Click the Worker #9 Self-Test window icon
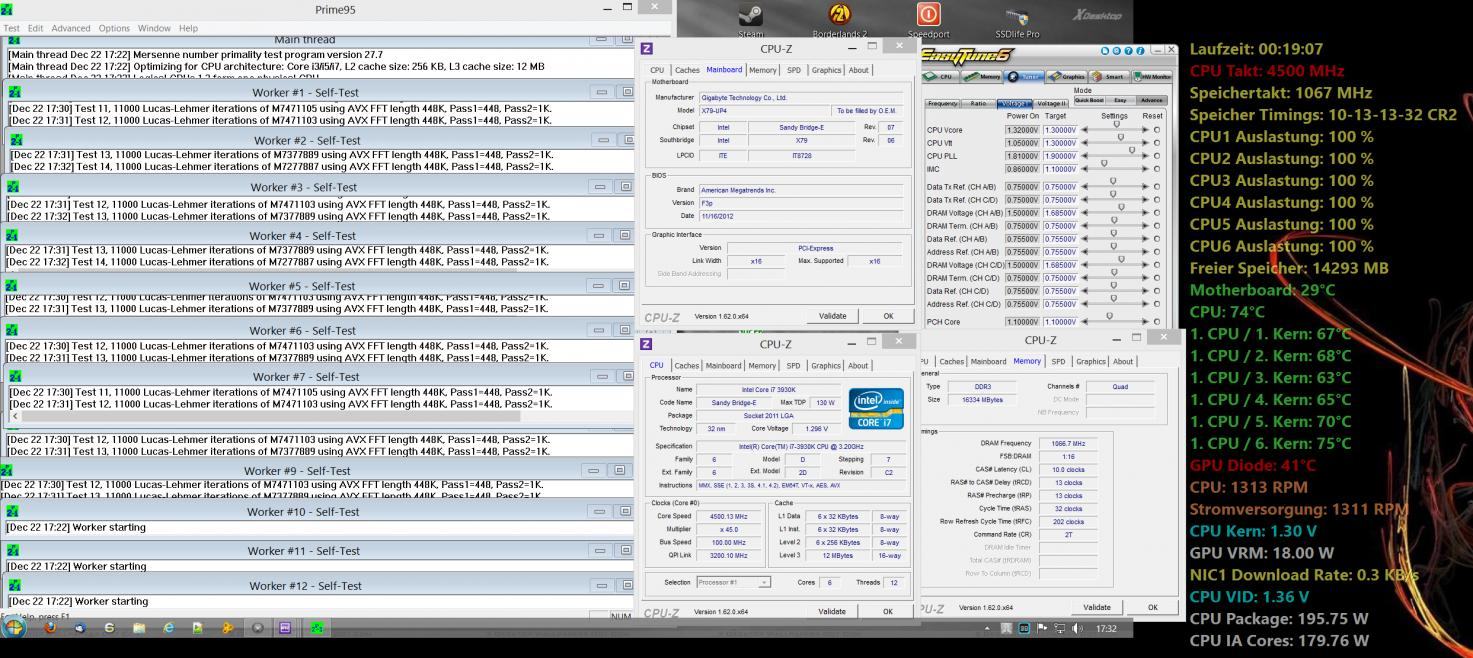1473x658 pixels. click(x=7, y=470)
